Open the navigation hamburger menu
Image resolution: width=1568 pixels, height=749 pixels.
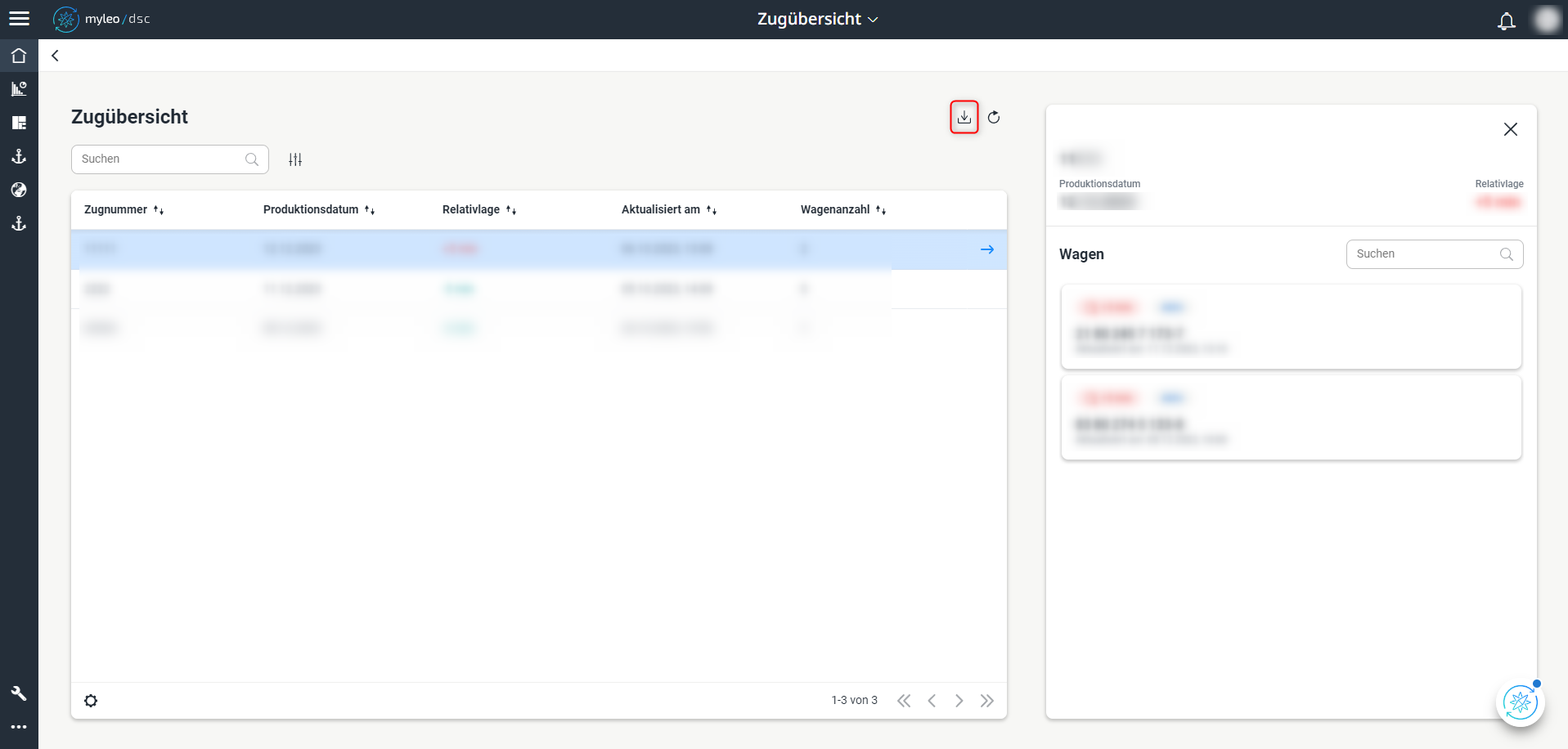19,18
